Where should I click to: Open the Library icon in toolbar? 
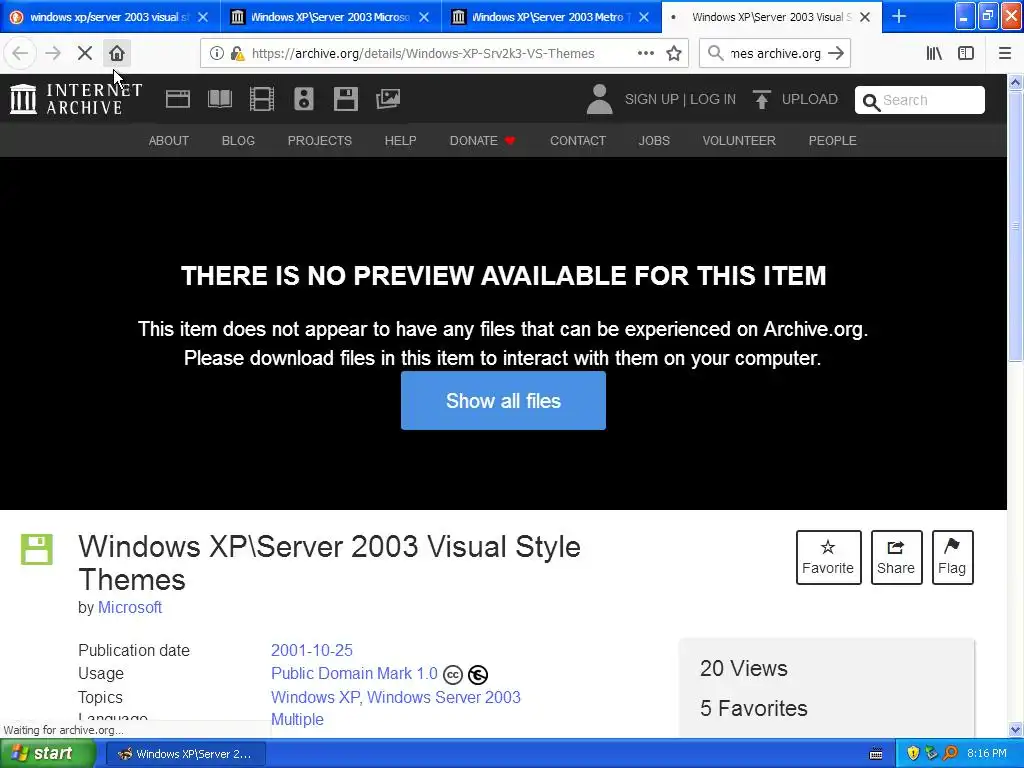point(934,54)
